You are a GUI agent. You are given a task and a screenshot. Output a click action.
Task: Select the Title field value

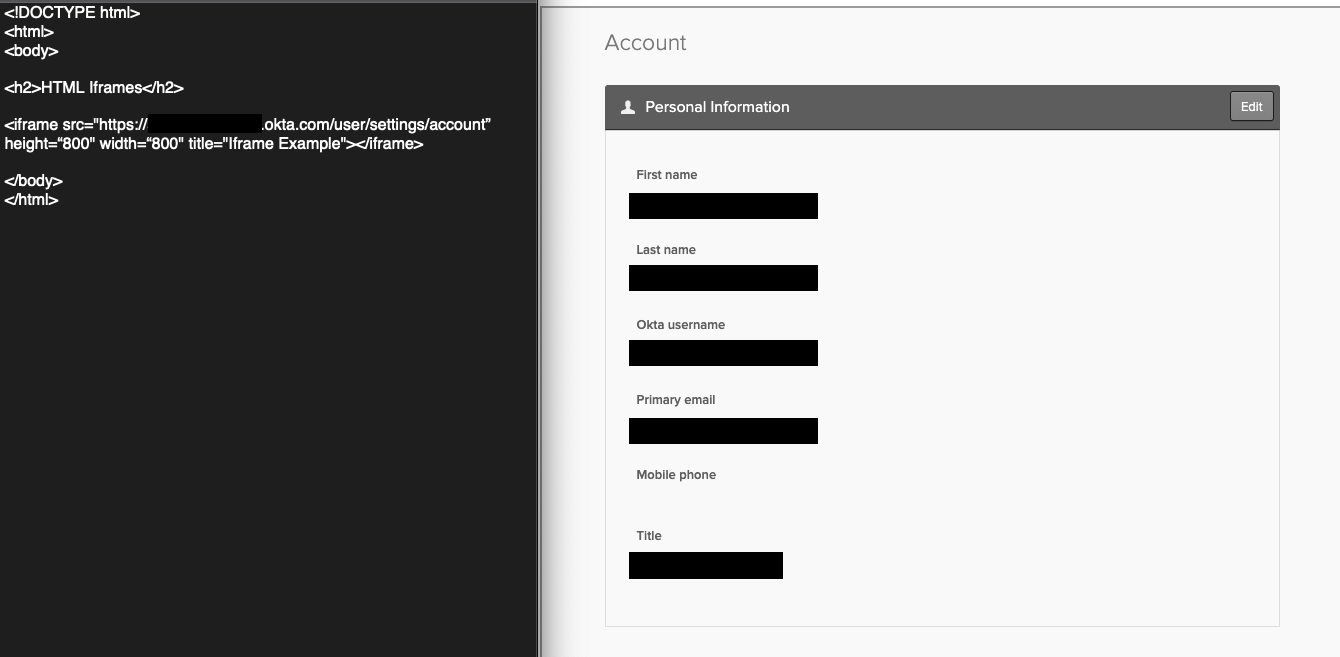point(705,565)
